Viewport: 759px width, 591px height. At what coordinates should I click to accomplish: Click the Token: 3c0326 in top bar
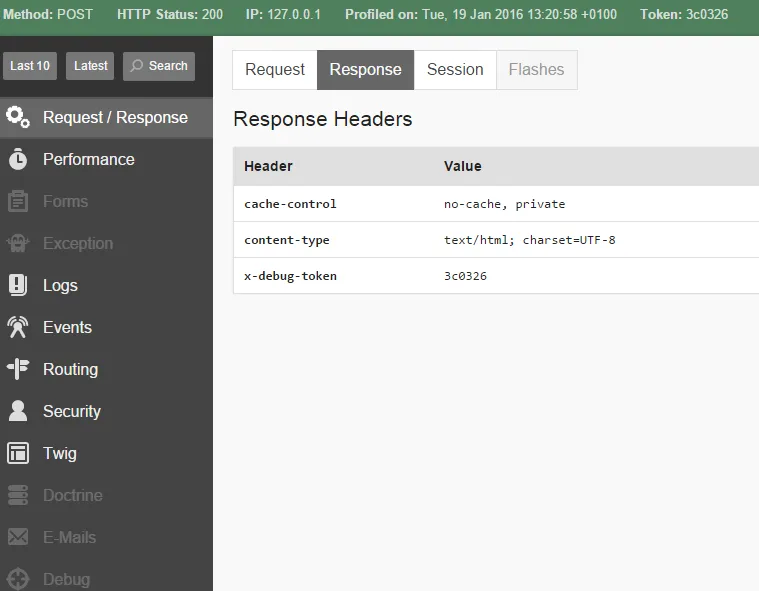[684, 15]
